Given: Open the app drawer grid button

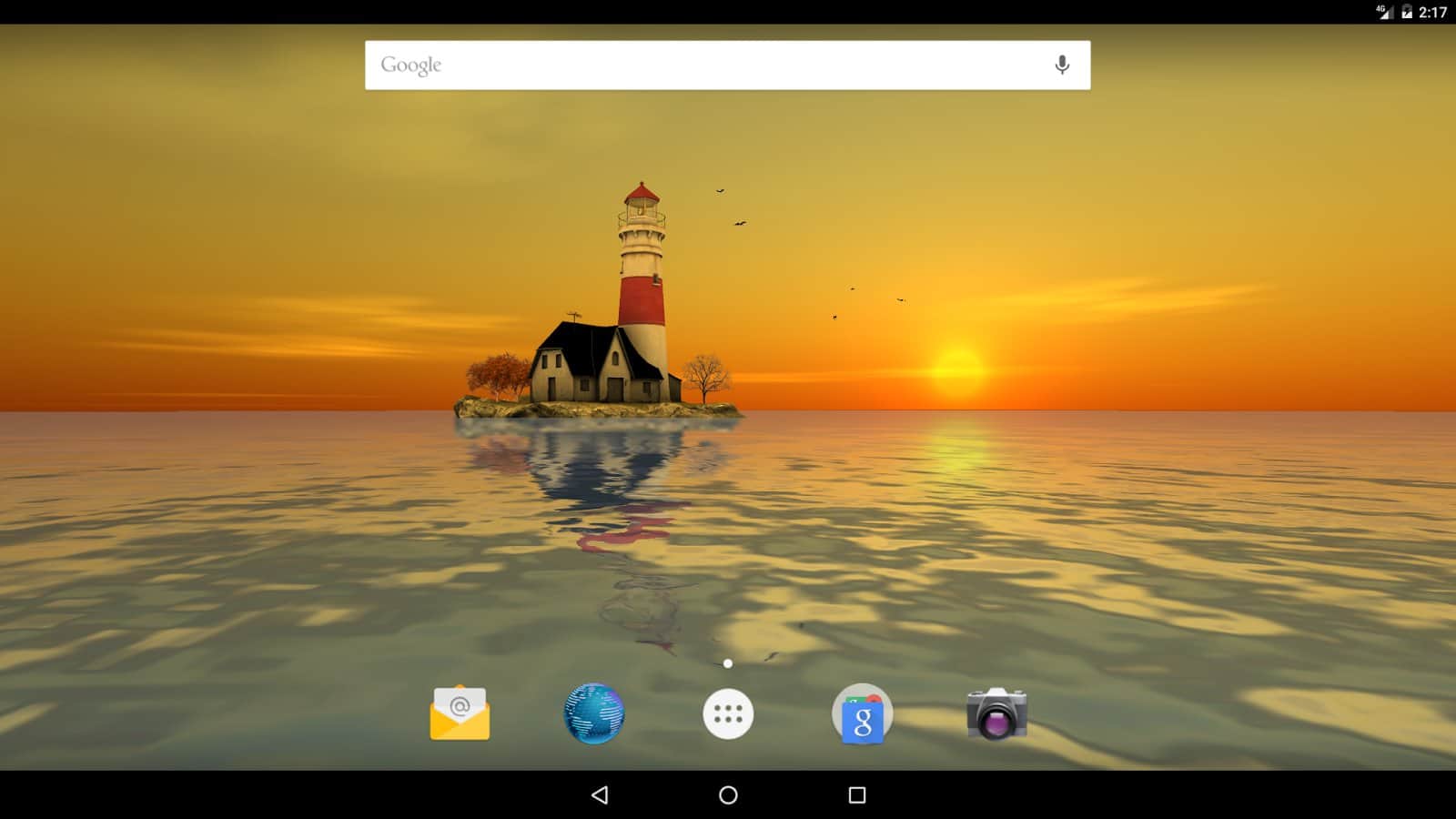Looking at the screenshot, I should click(728, 714).
